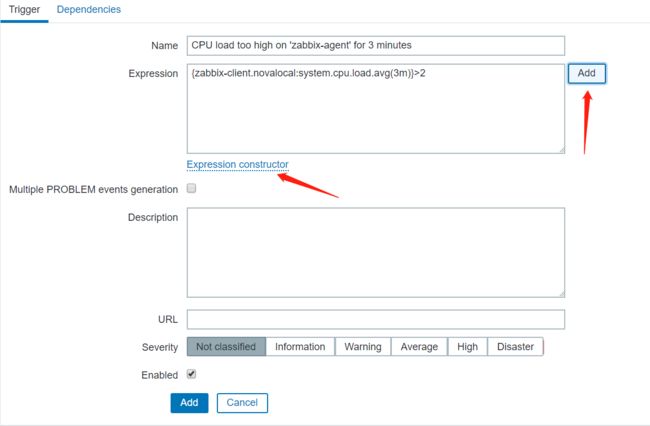Toggle Multiple PROBLEM events generation checkbox

(192, 189)
